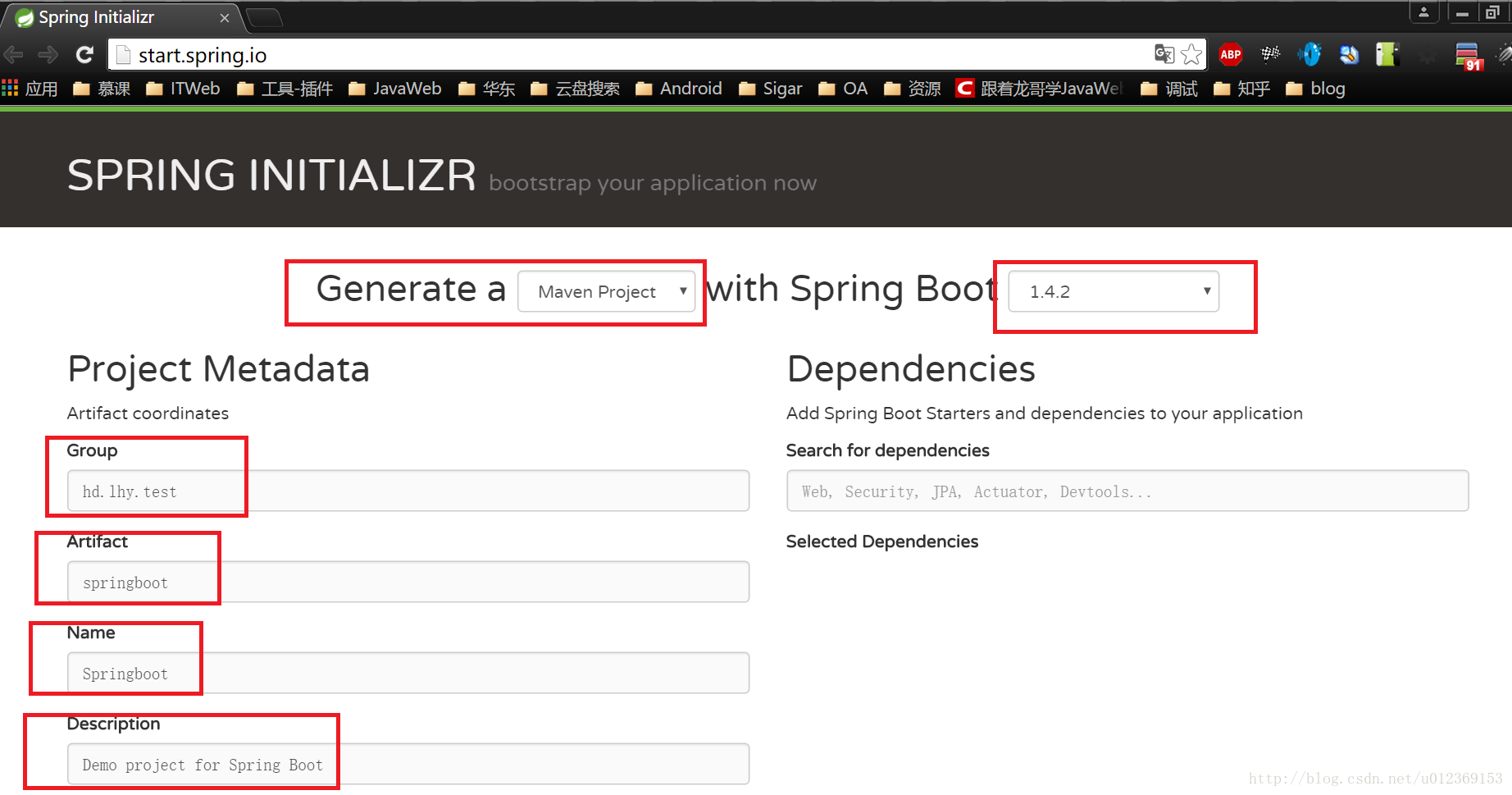The width and height of the screenshot is (1512, 795).
Task: Click the browser forward arrow
Action: tap(48, 55)
